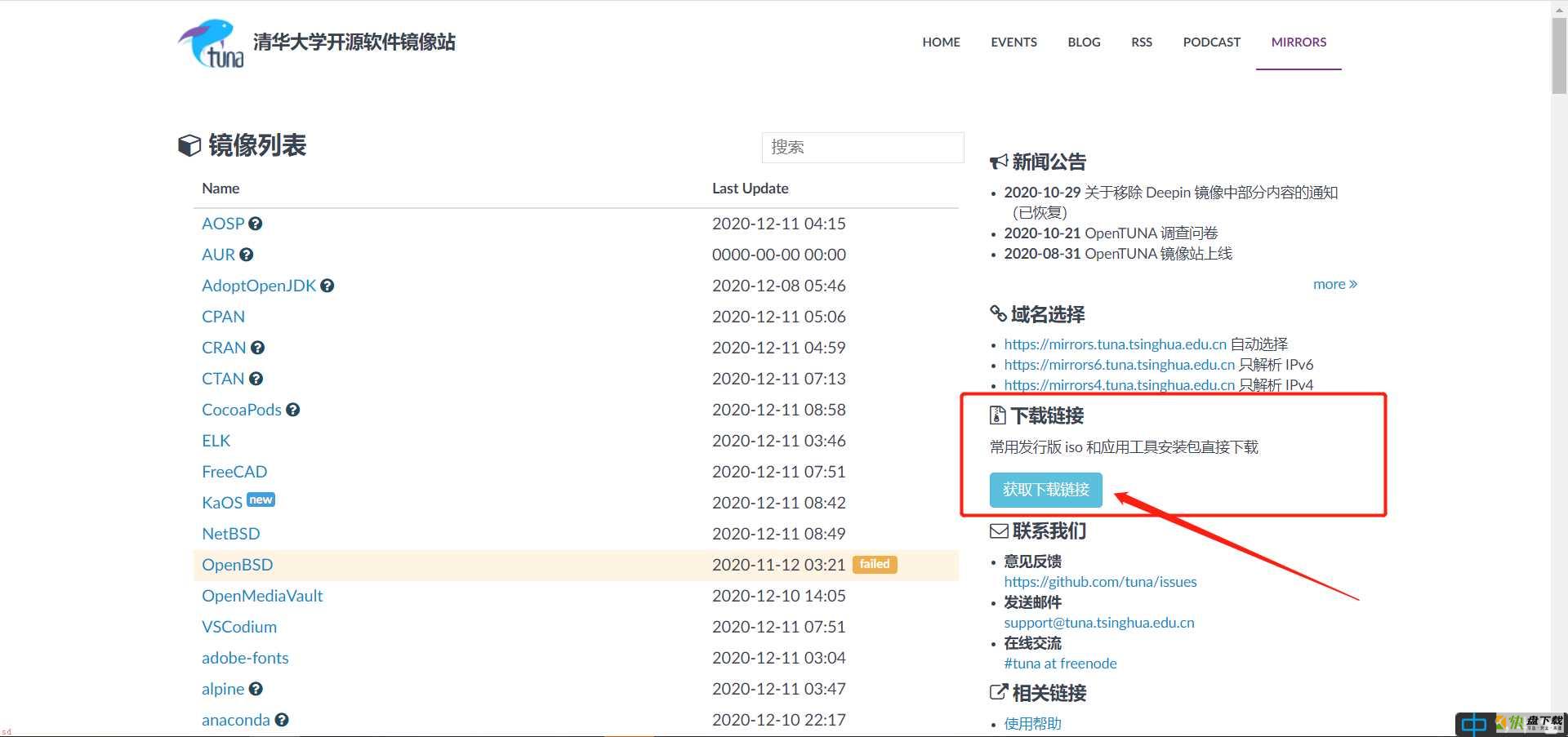
Task: Open the FreeCAD mirror link
Action: (234, 472)
